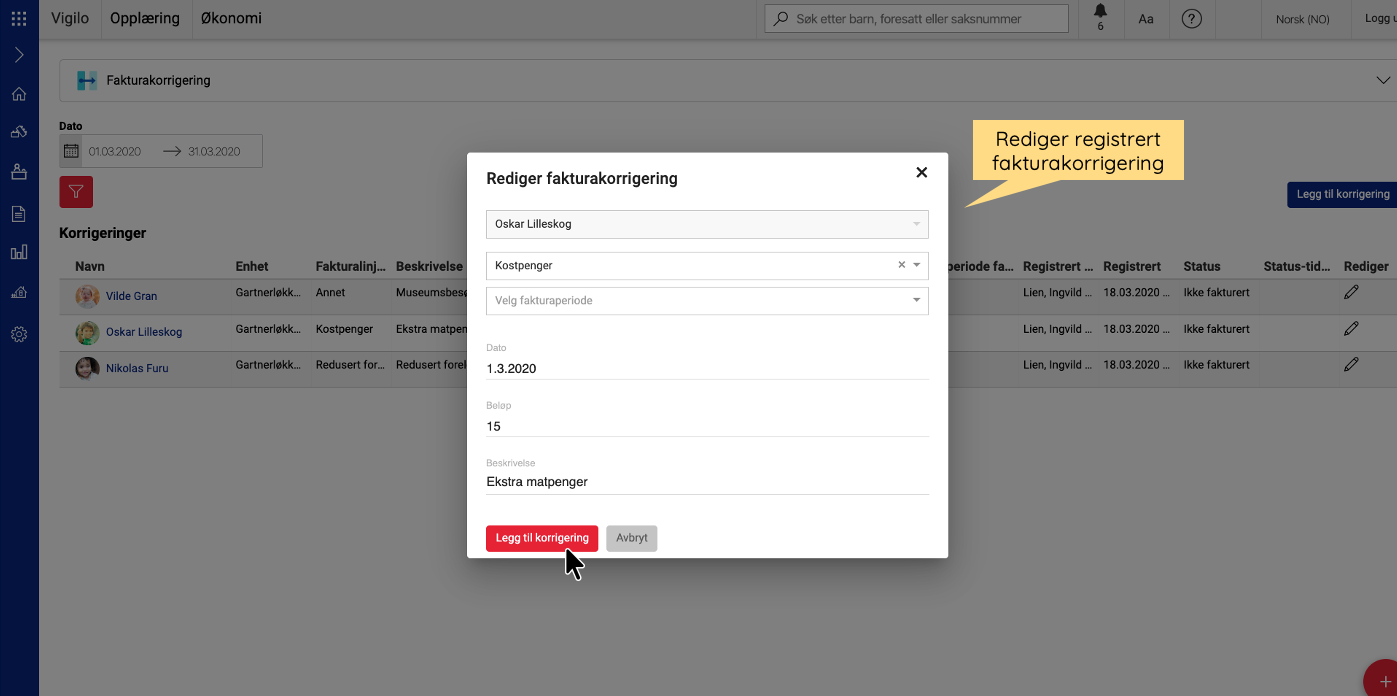1397x696 pixels.
Task: Click the Aa text size icon
Action: point(1146,19)
